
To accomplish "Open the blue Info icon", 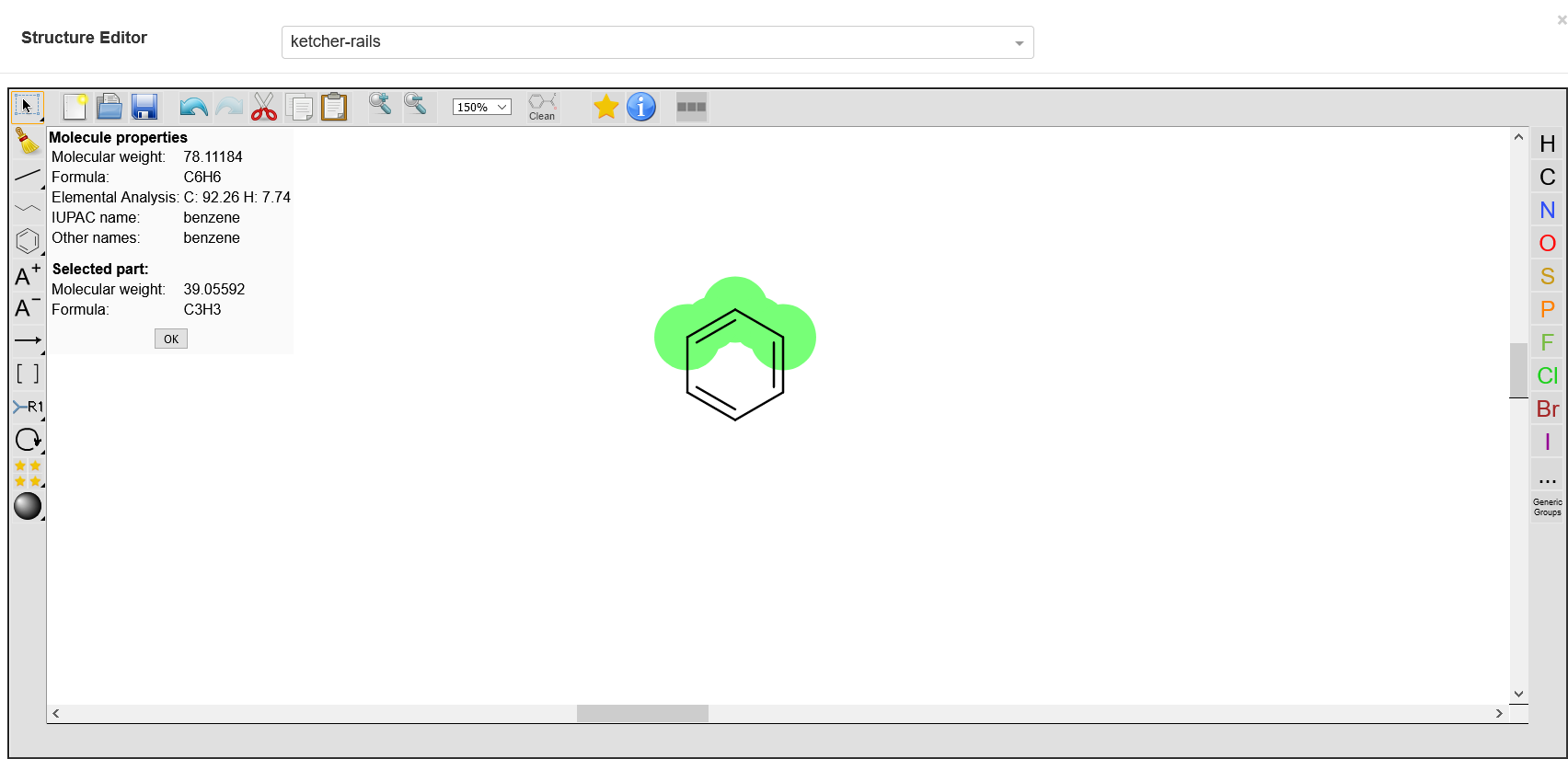I will click(641, 107).
